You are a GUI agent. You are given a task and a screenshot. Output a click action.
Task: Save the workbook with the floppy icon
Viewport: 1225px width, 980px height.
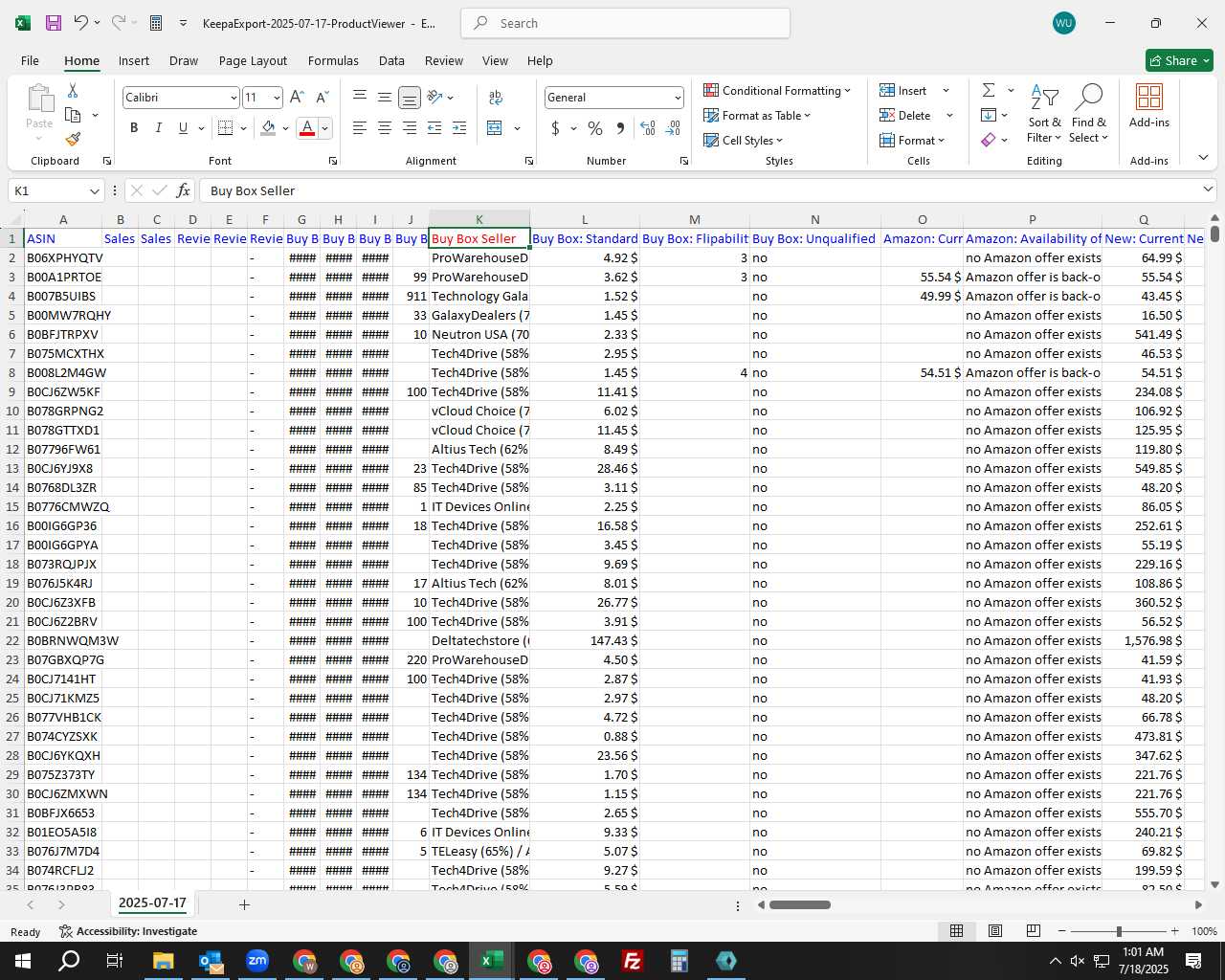54,23
